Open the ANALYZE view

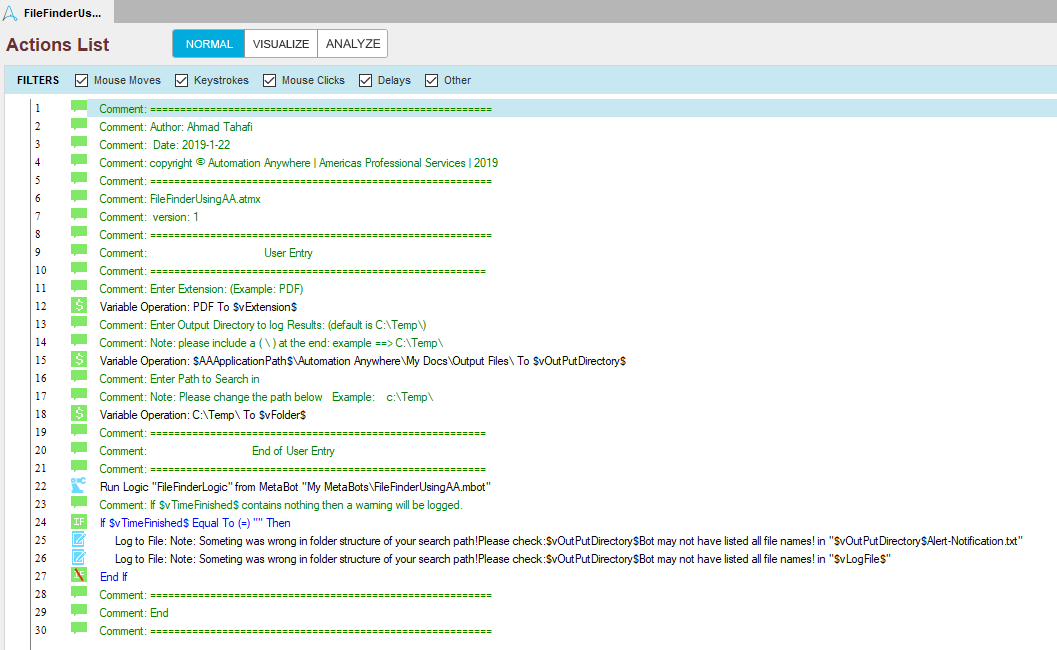click(x=352, y=44)
